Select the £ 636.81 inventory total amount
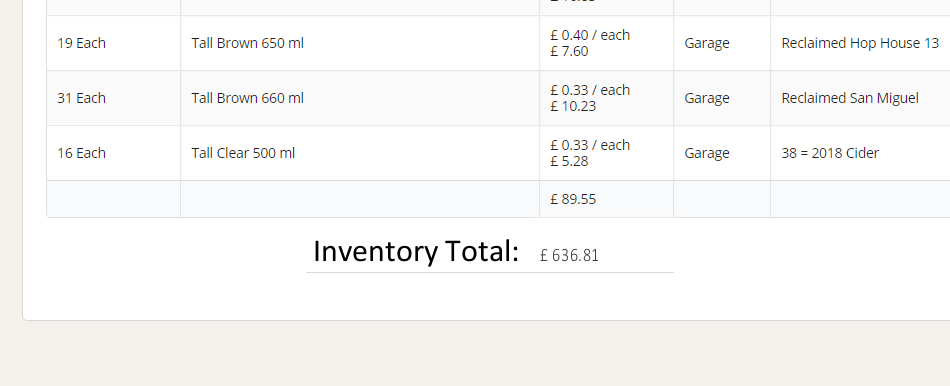The image size is (950, 386). tap(569, 255)
